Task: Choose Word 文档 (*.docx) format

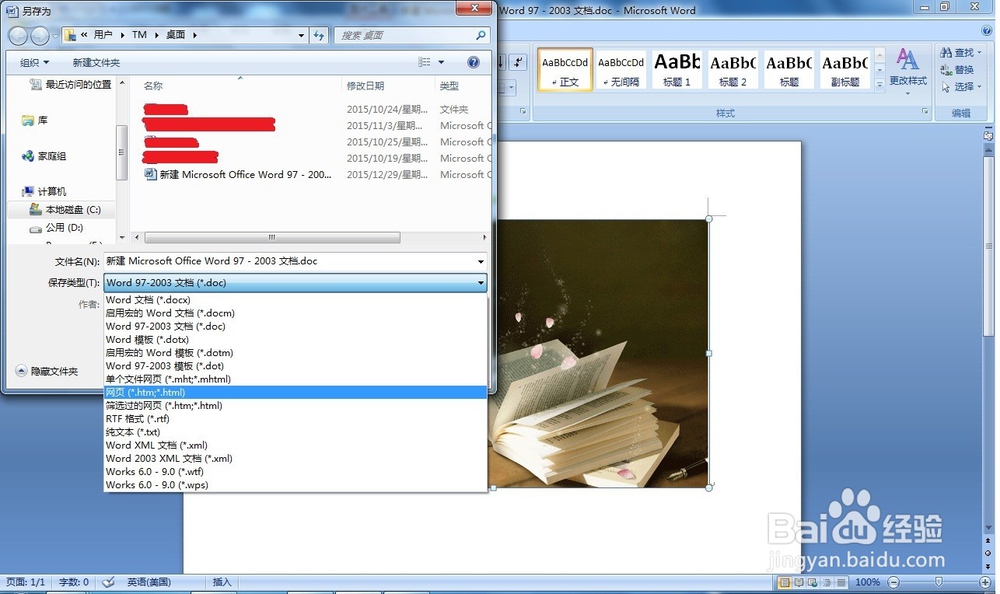Action: click(295, 299)
